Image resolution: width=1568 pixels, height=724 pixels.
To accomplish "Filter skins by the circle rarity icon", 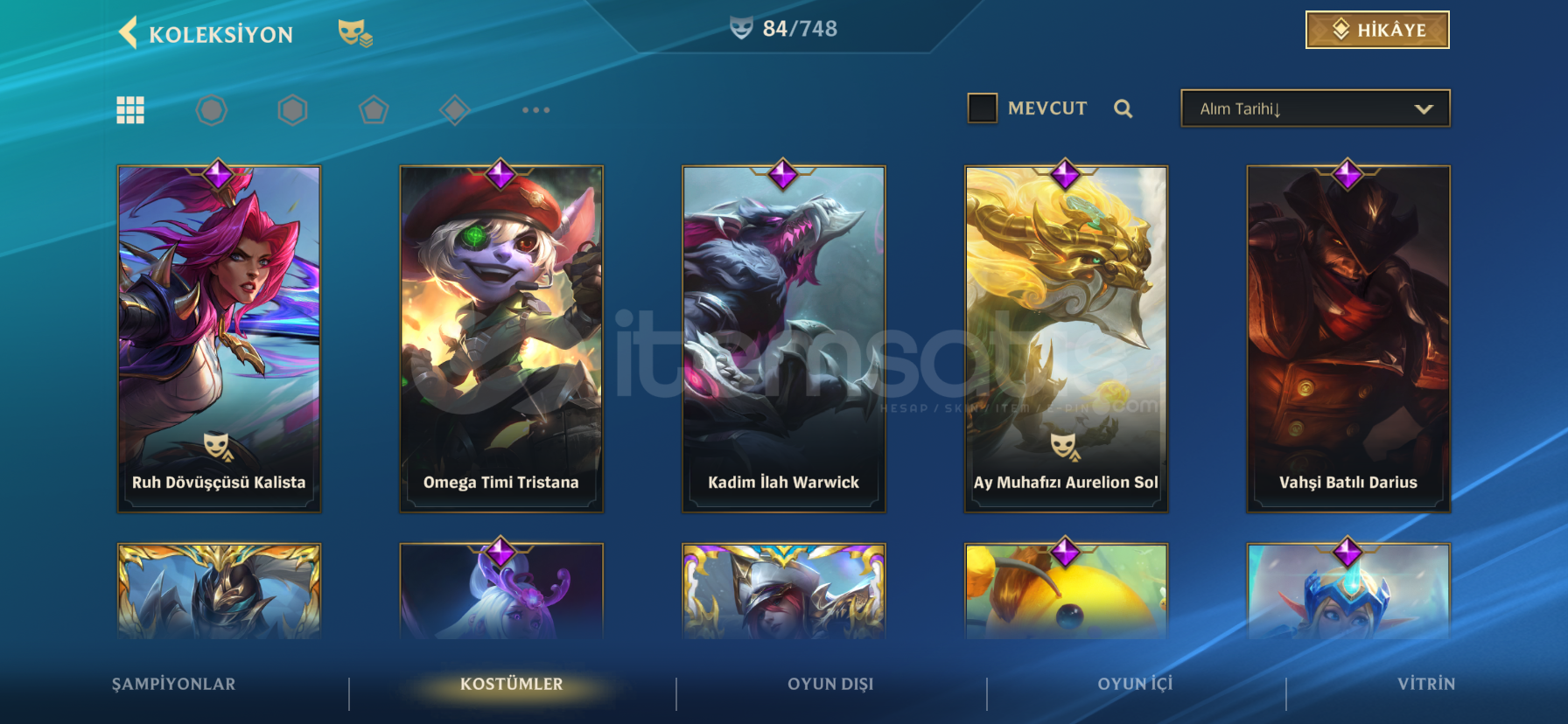I will [x=211, y=110].
